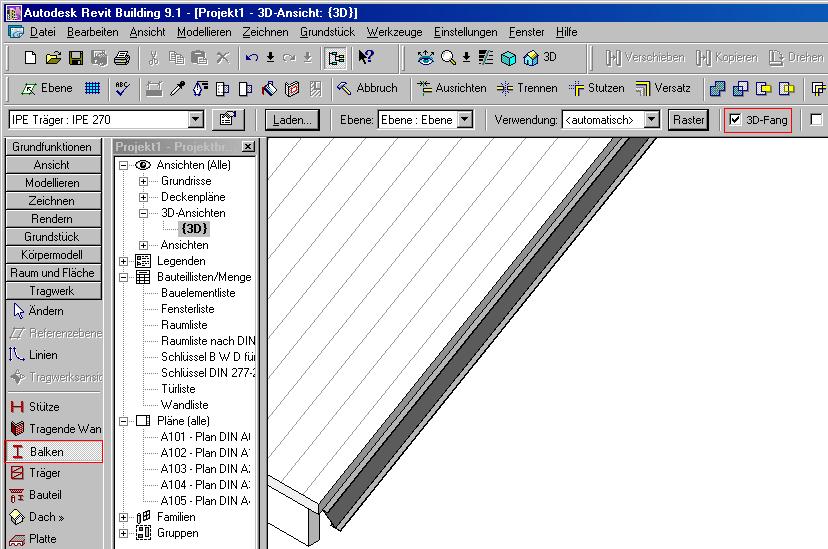
Task: Cut with the scissors icon
Action: click(x=154, y=58)
